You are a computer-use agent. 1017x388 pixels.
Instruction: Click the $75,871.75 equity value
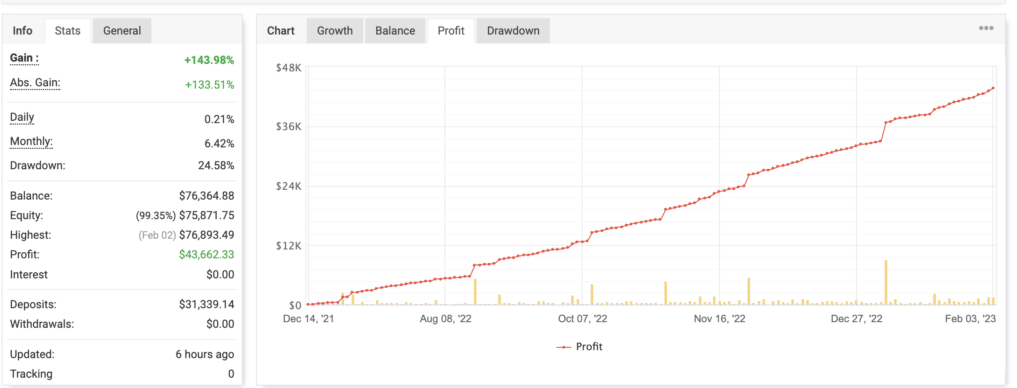coord(206,215)
